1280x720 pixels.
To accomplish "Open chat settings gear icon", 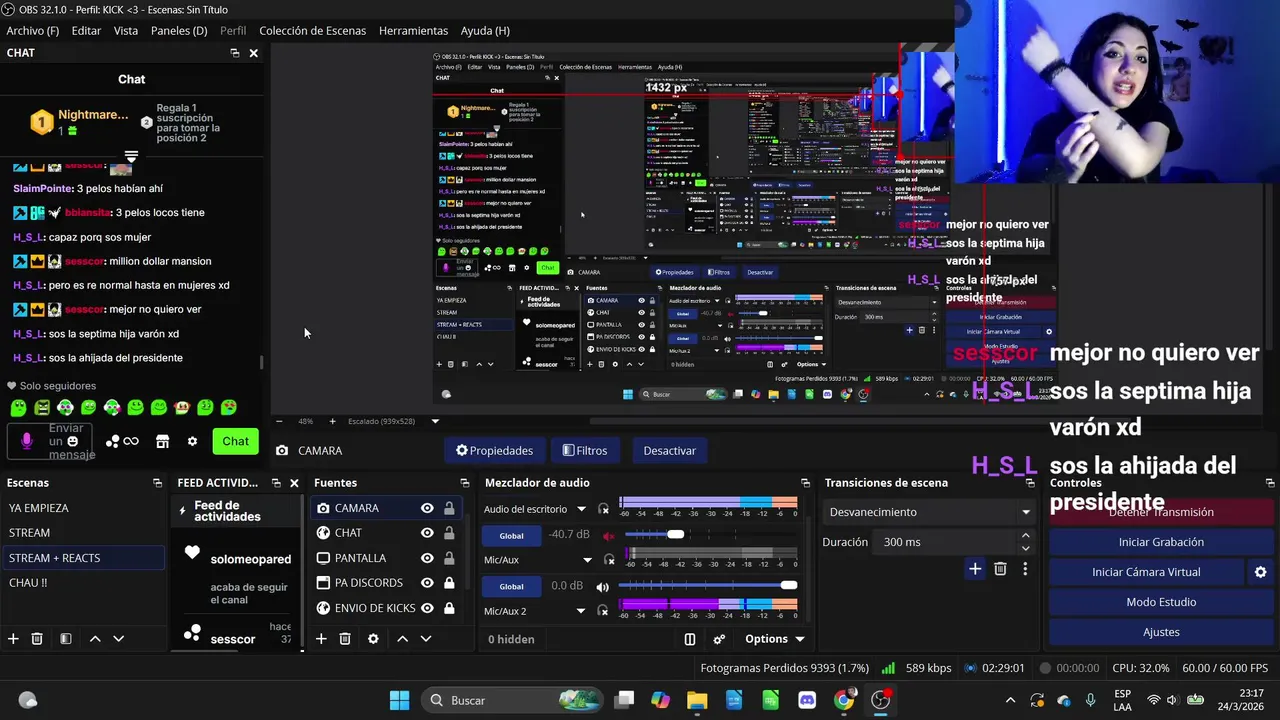I will pos(192,441).
